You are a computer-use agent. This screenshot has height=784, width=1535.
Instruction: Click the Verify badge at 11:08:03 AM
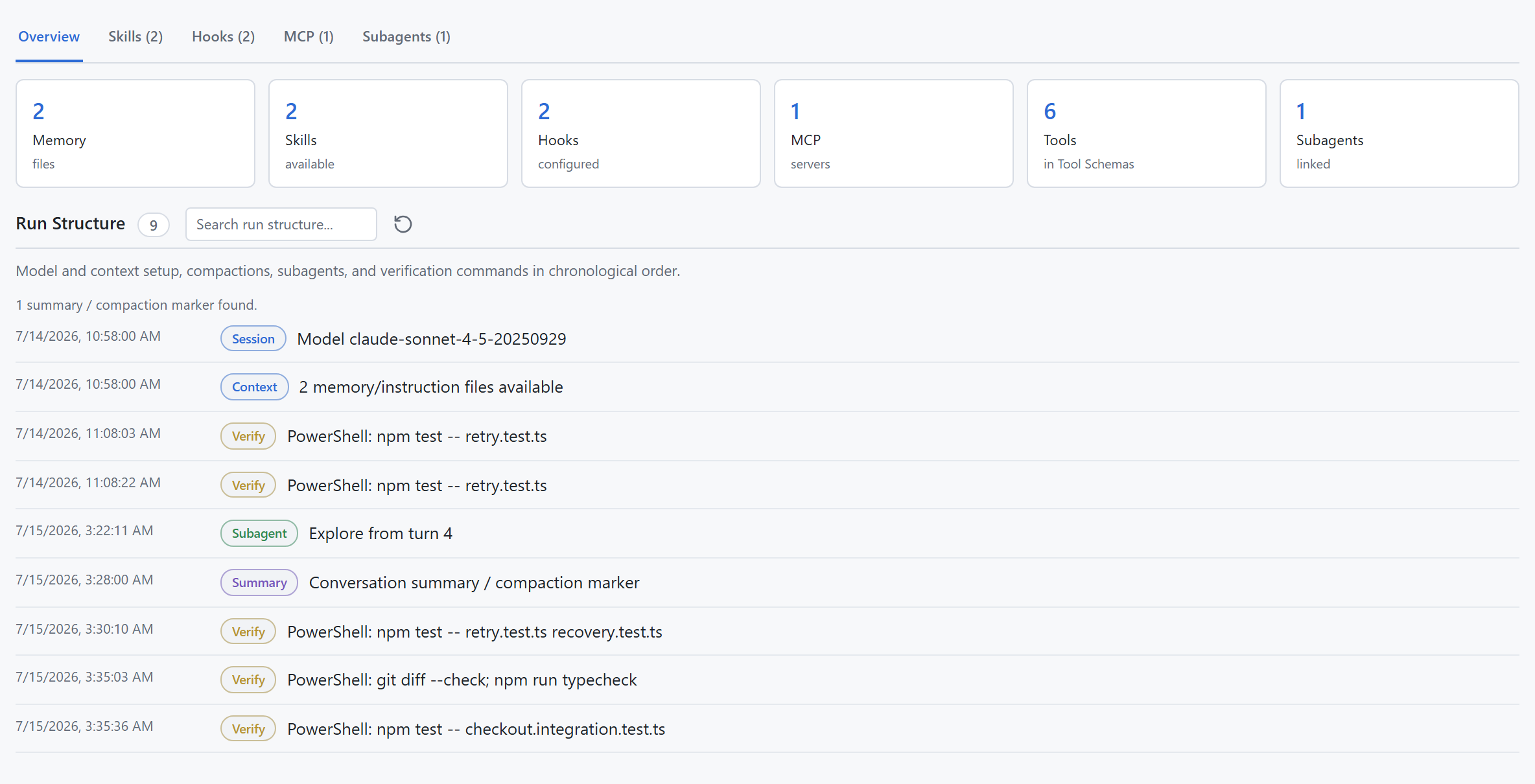click(248, 436)
